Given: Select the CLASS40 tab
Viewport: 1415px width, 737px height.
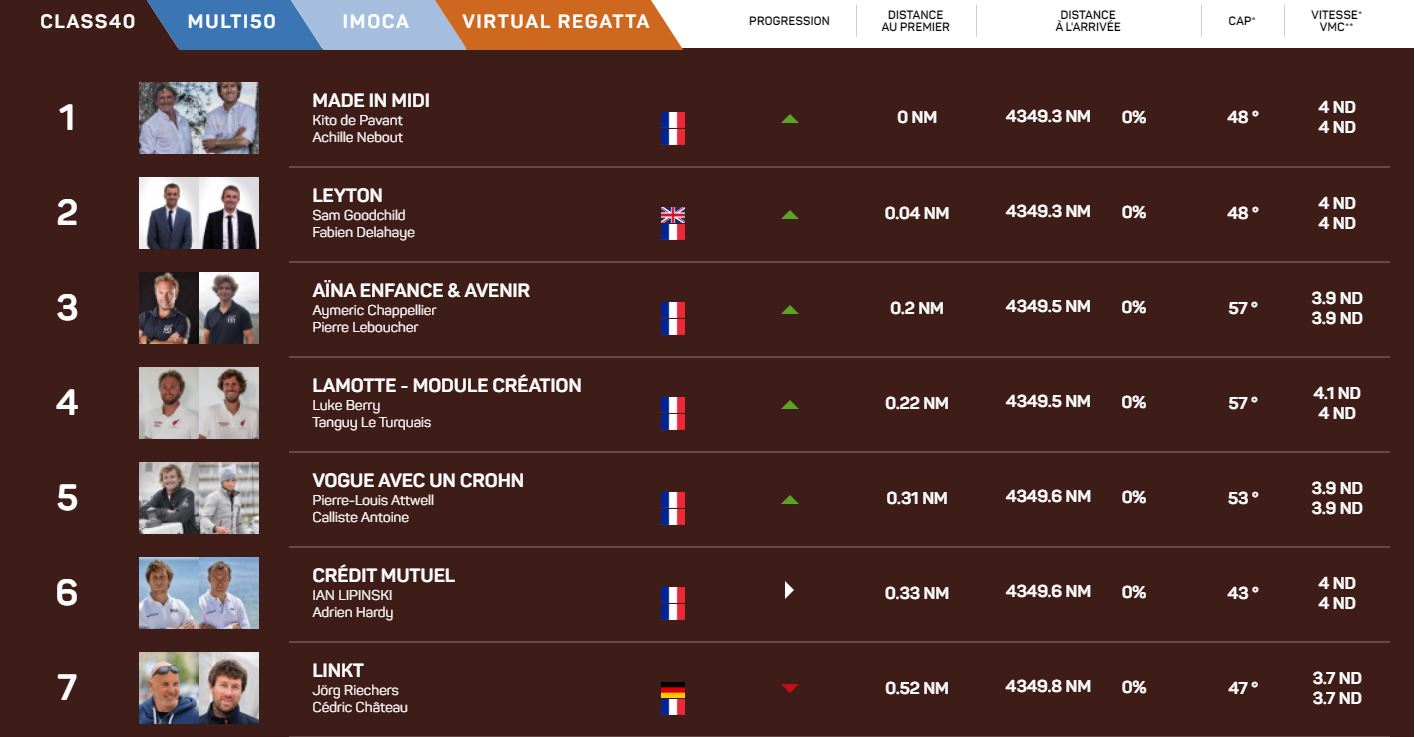Looking at the screenshot, I should click(88, 22).
